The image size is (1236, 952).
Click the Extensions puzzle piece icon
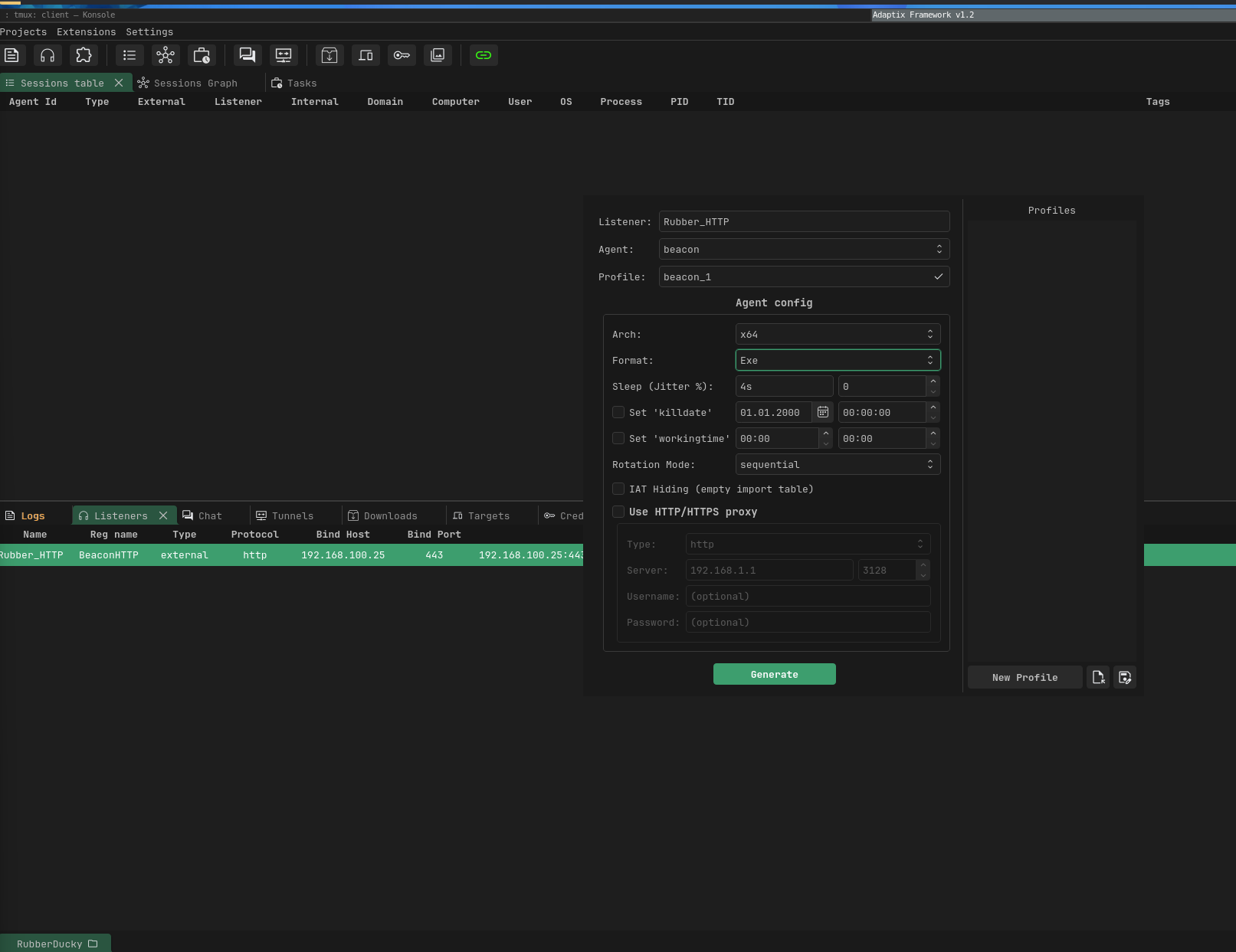pyautogui.click(x=84, y=55)
